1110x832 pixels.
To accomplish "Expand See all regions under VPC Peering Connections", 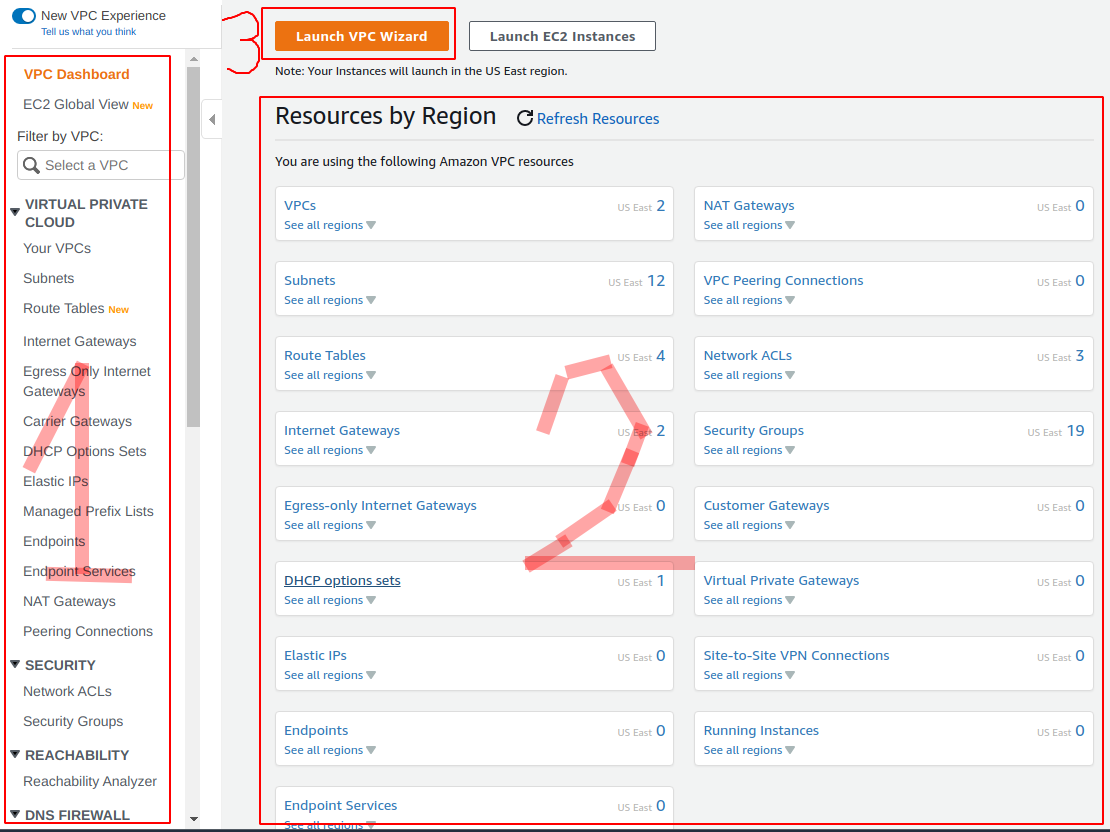I will point(749,300).
